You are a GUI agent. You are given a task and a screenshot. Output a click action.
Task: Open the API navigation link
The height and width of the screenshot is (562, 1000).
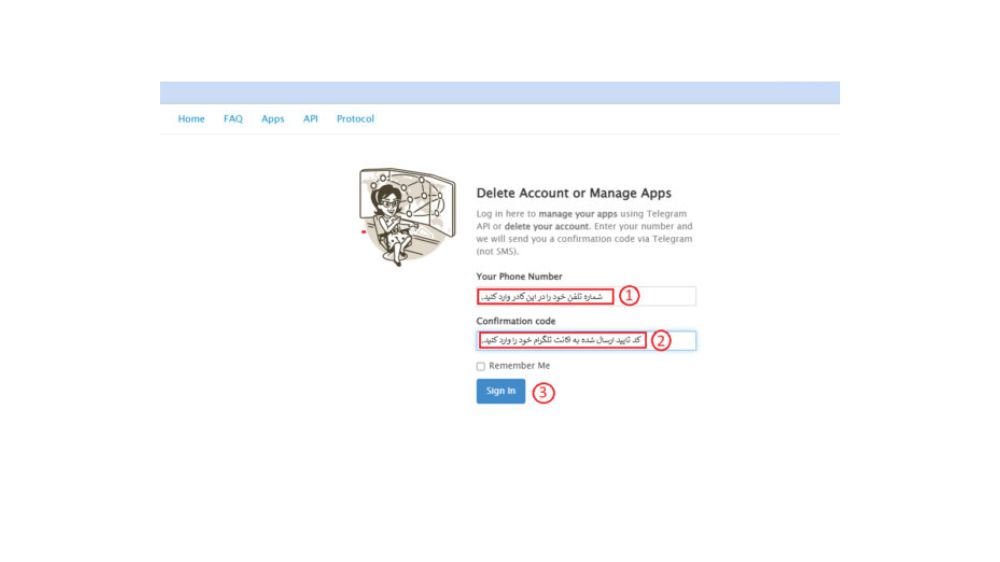(x=310, y=119)
